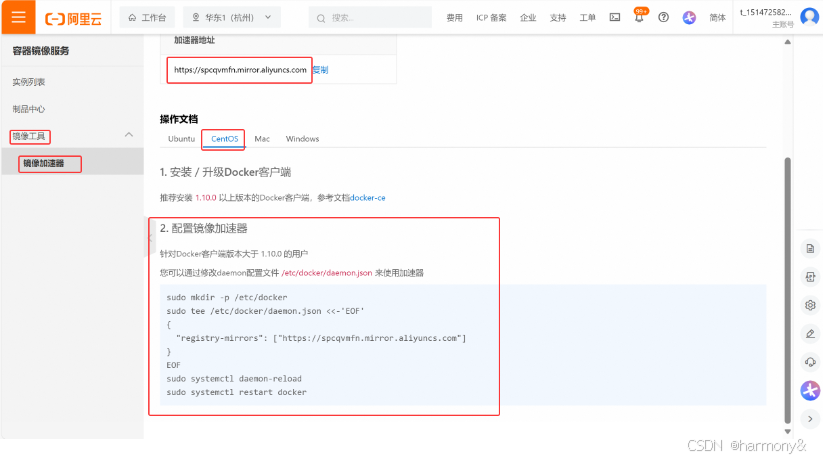
Task: Copy the accelerator address via 复制
Action: (x=320, y=70)
